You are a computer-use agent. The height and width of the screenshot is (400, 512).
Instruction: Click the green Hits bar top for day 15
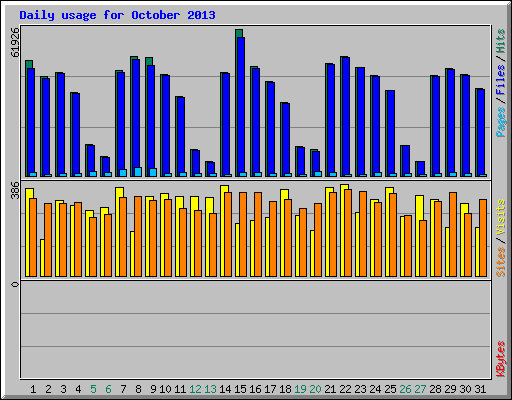(x=239, y=33)
